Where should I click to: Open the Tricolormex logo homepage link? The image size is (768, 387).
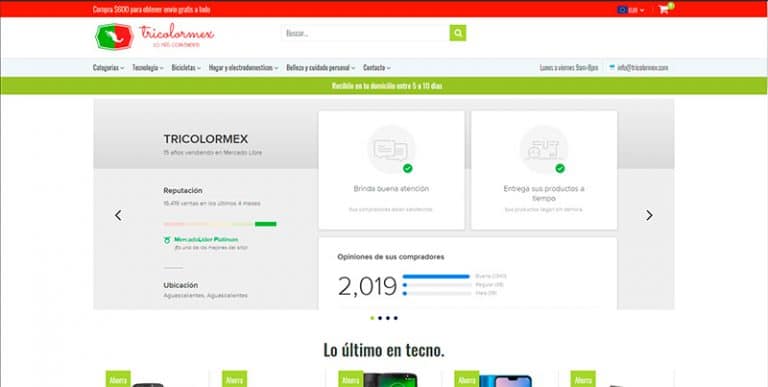coord(154,36)
